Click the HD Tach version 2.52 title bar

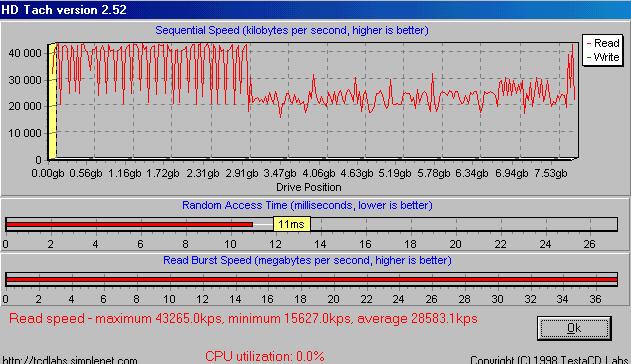316,10
